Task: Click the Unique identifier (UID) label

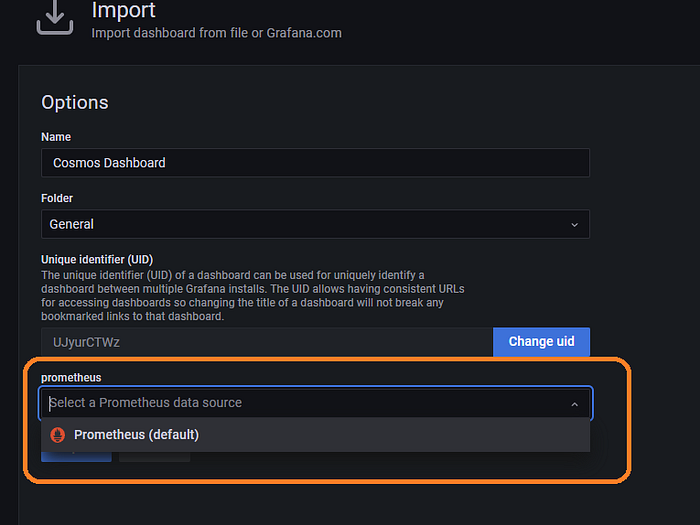Action: click(x=97, y=259)
